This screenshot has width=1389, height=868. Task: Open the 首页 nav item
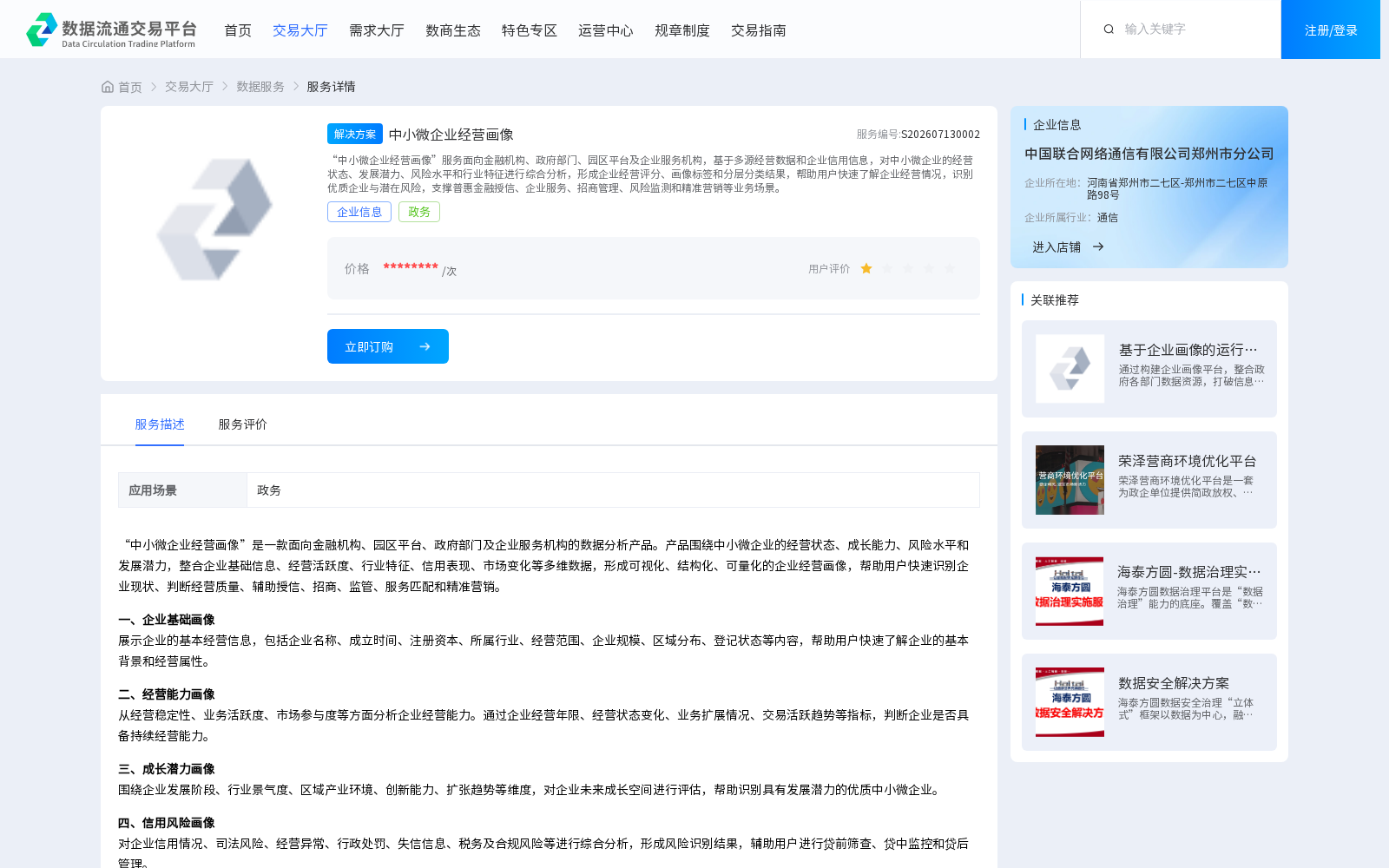pos(238,30)
